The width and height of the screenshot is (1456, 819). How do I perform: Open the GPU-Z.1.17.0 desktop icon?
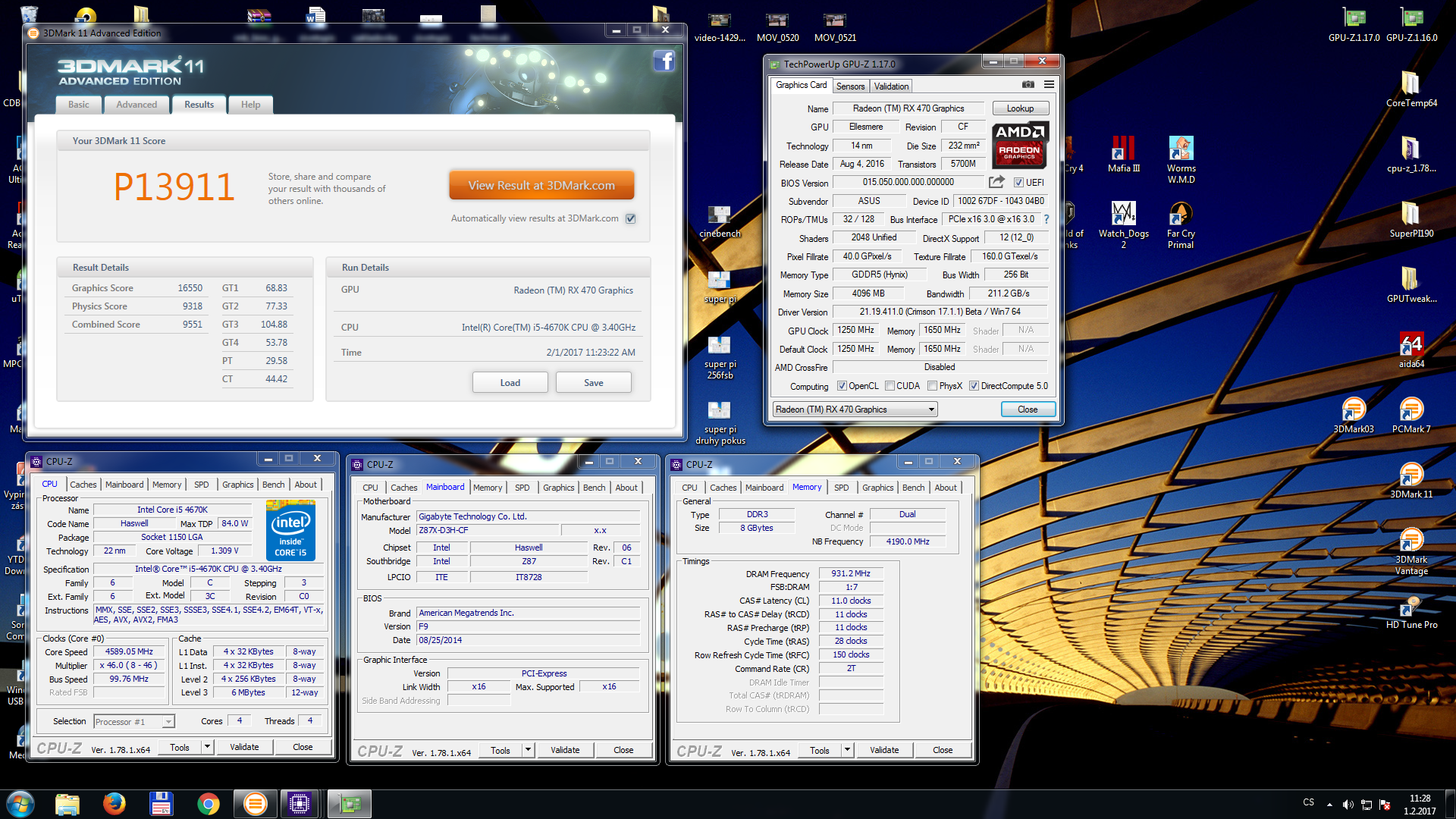point(1354,24)
